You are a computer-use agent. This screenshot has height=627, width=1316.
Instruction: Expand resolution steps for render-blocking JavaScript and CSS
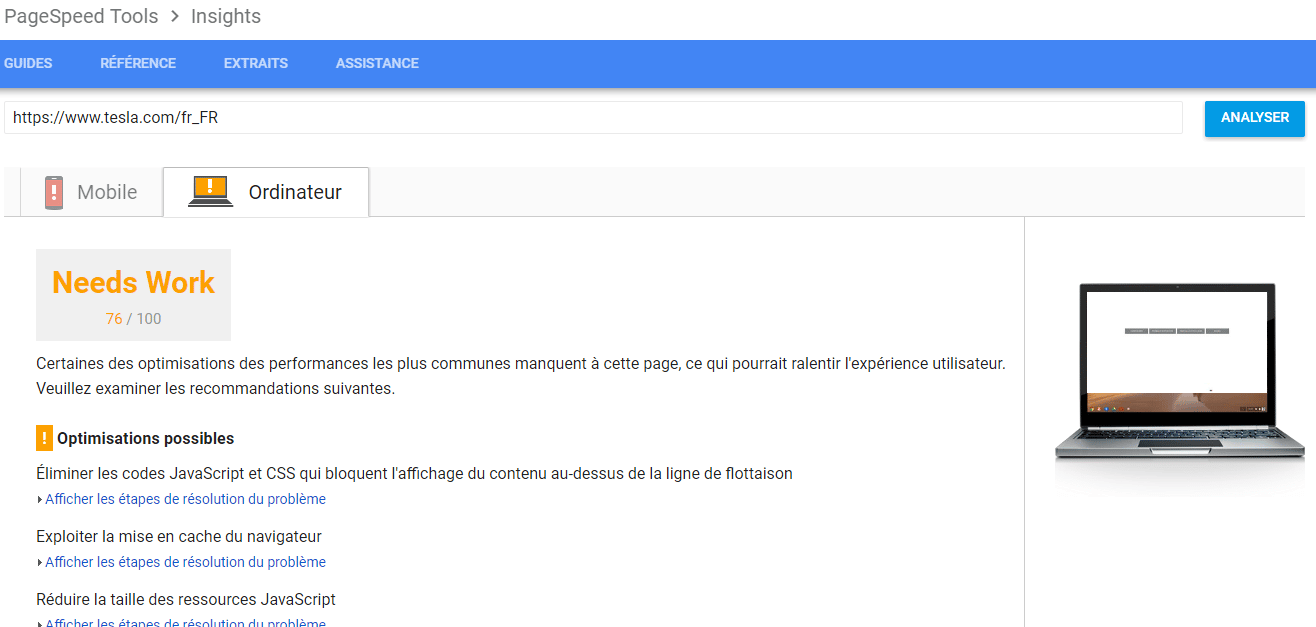tap(185, 499)
